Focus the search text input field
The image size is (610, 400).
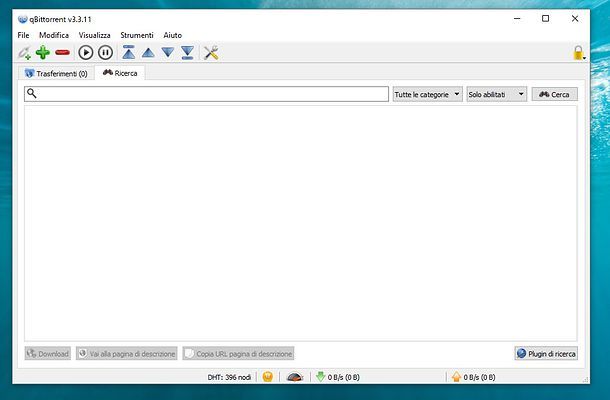(207, 94)
